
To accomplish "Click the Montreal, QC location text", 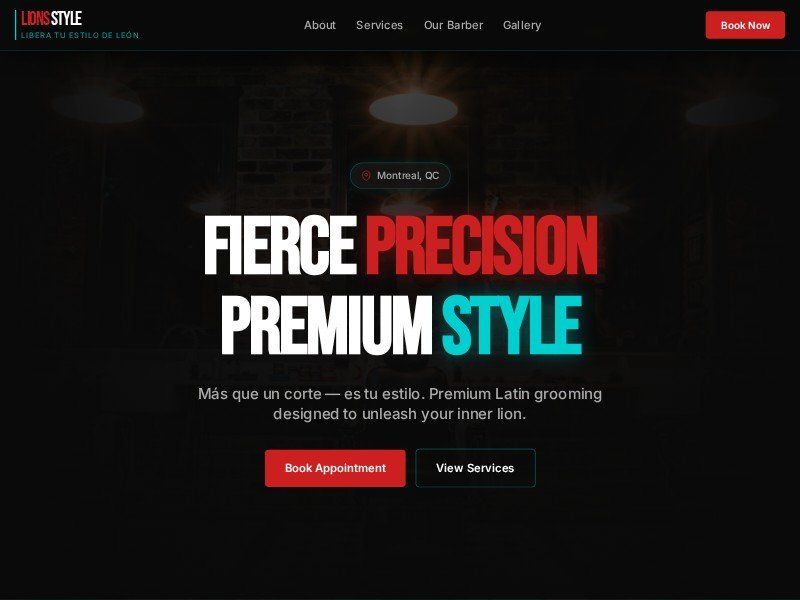I will 408,176.
